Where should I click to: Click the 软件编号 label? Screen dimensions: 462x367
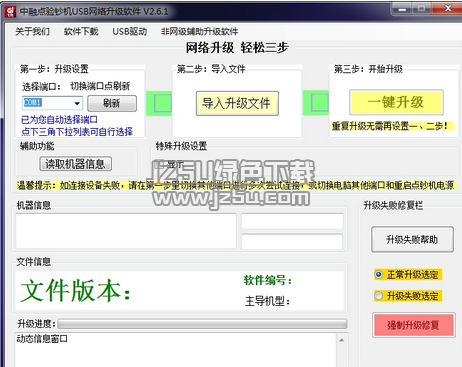pyautogui.click(x=268, y=280)
